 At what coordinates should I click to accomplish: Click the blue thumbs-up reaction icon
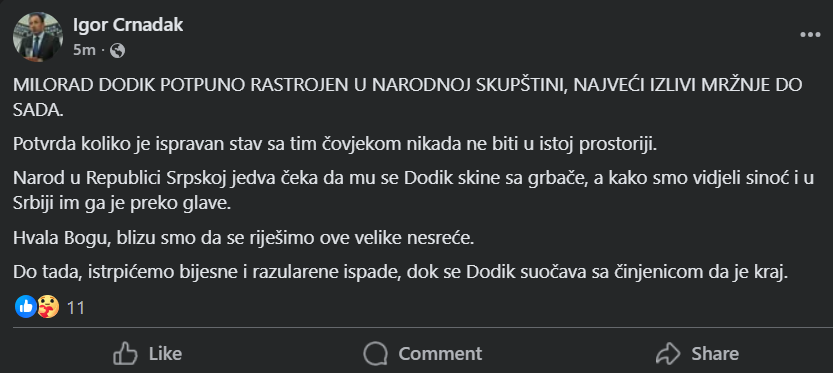coord(26,307)
